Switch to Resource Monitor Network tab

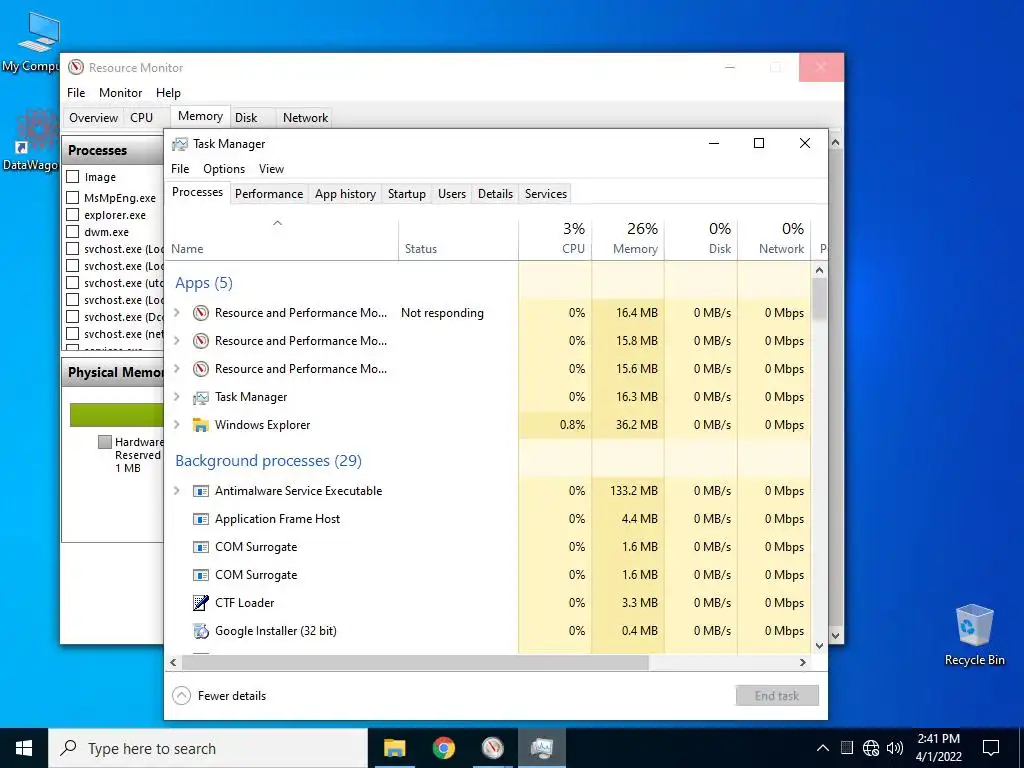(305, 118)
